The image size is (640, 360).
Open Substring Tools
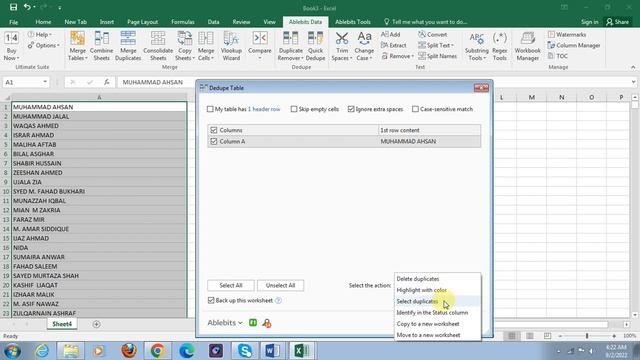pos(476,46)
